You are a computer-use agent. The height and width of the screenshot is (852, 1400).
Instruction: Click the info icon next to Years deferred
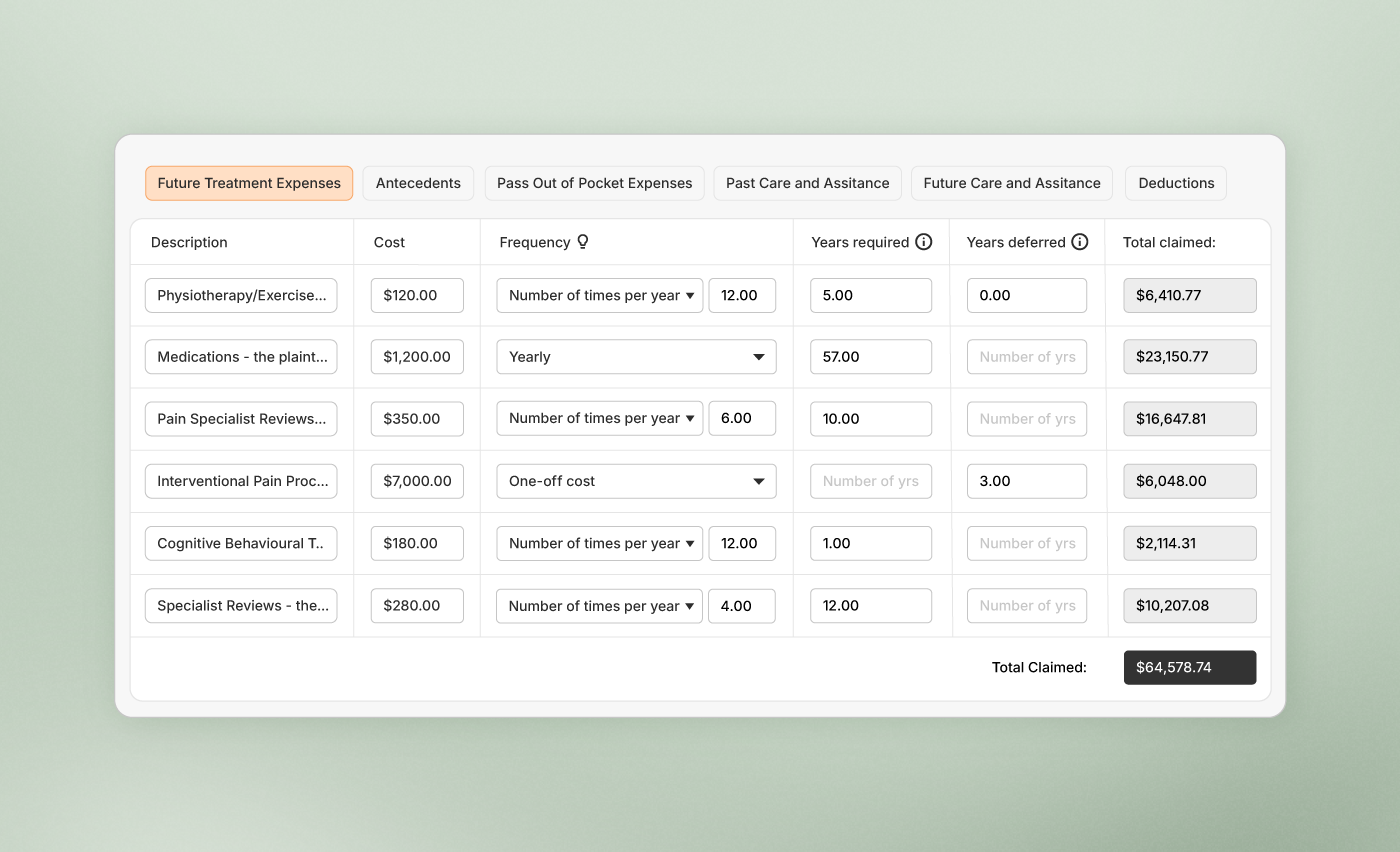[1079, 242]
